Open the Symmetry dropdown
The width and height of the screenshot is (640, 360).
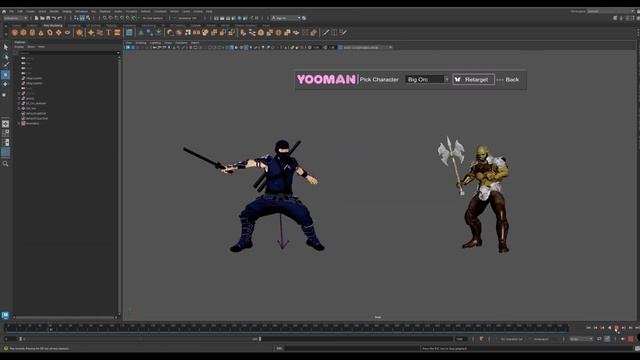coord(189,18)
